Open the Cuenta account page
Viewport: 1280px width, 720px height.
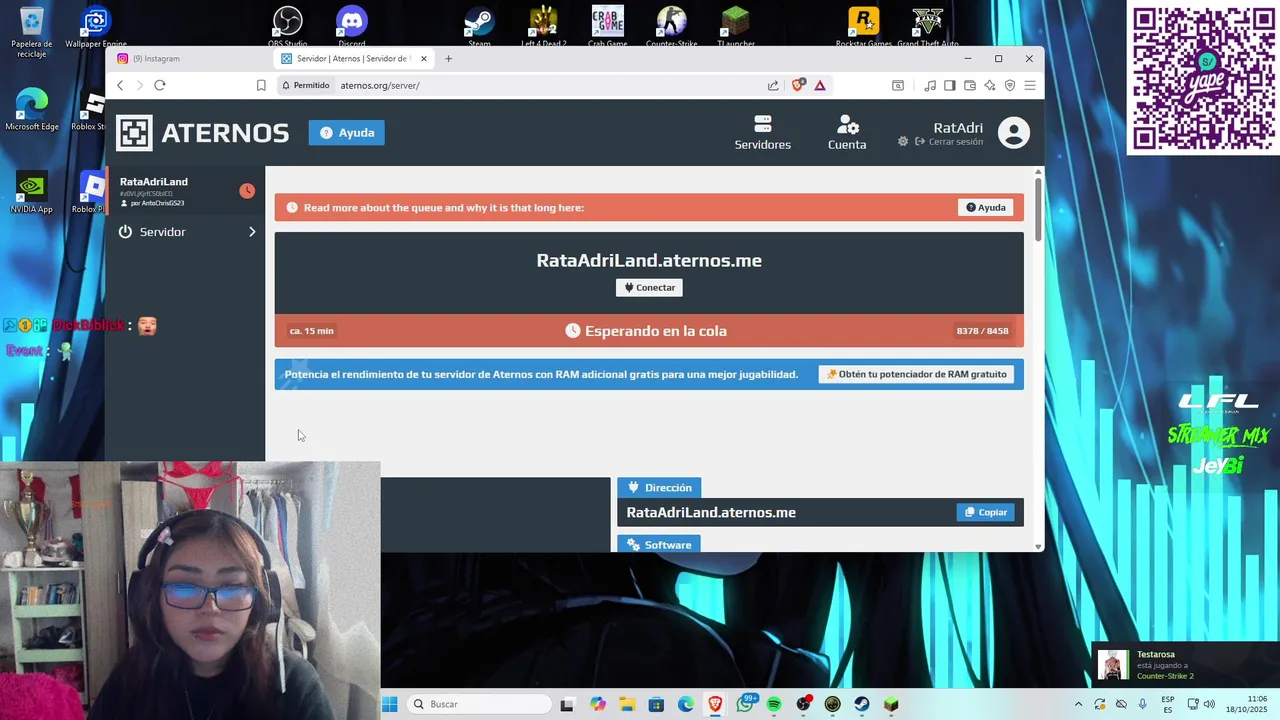pyautogui.click(x=847, y=133)
